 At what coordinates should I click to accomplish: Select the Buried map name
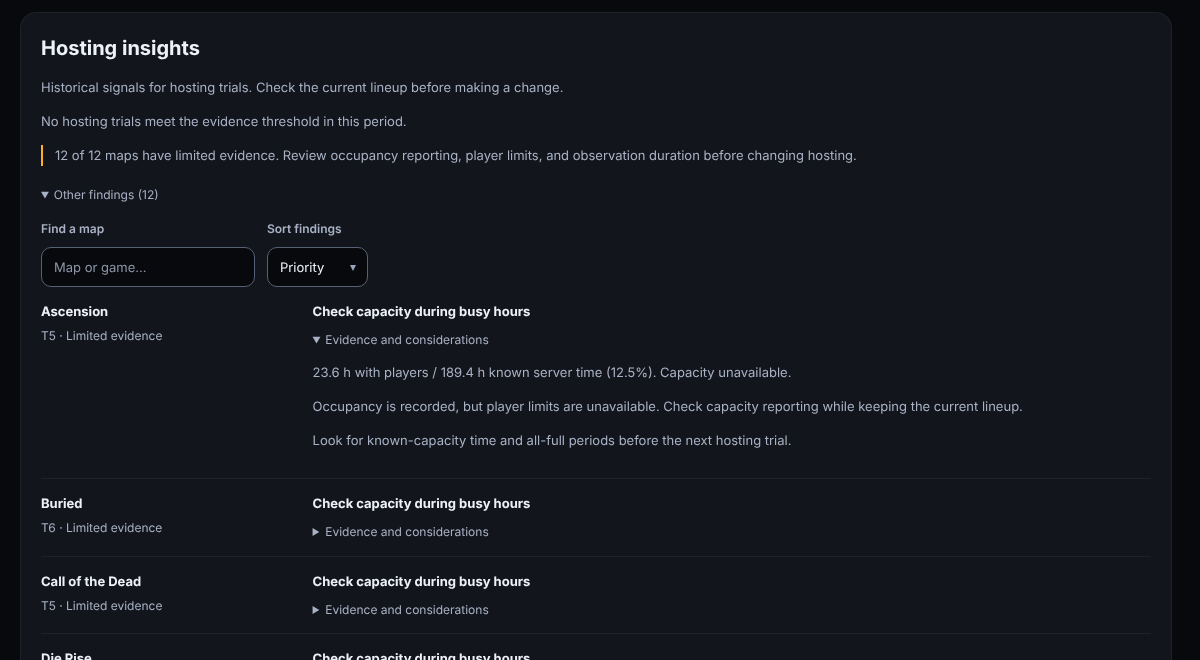[x=62, y=504]
